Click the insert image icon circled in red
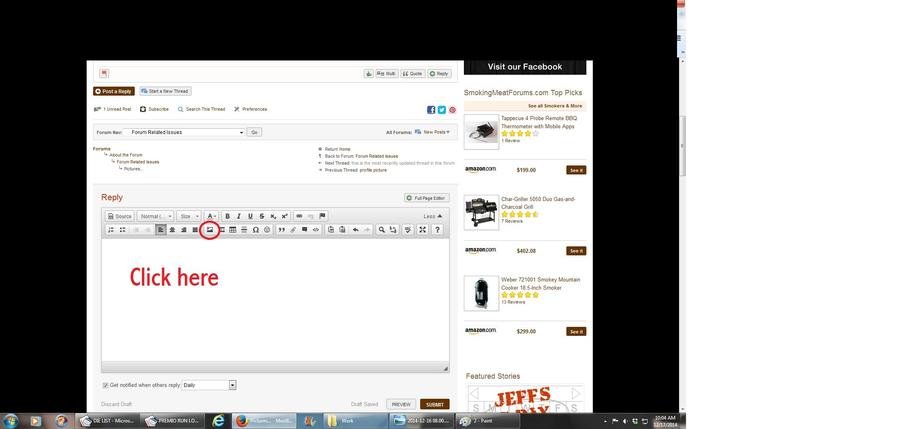This screenshot has width=900, height=429. click(x=210, y=230)
